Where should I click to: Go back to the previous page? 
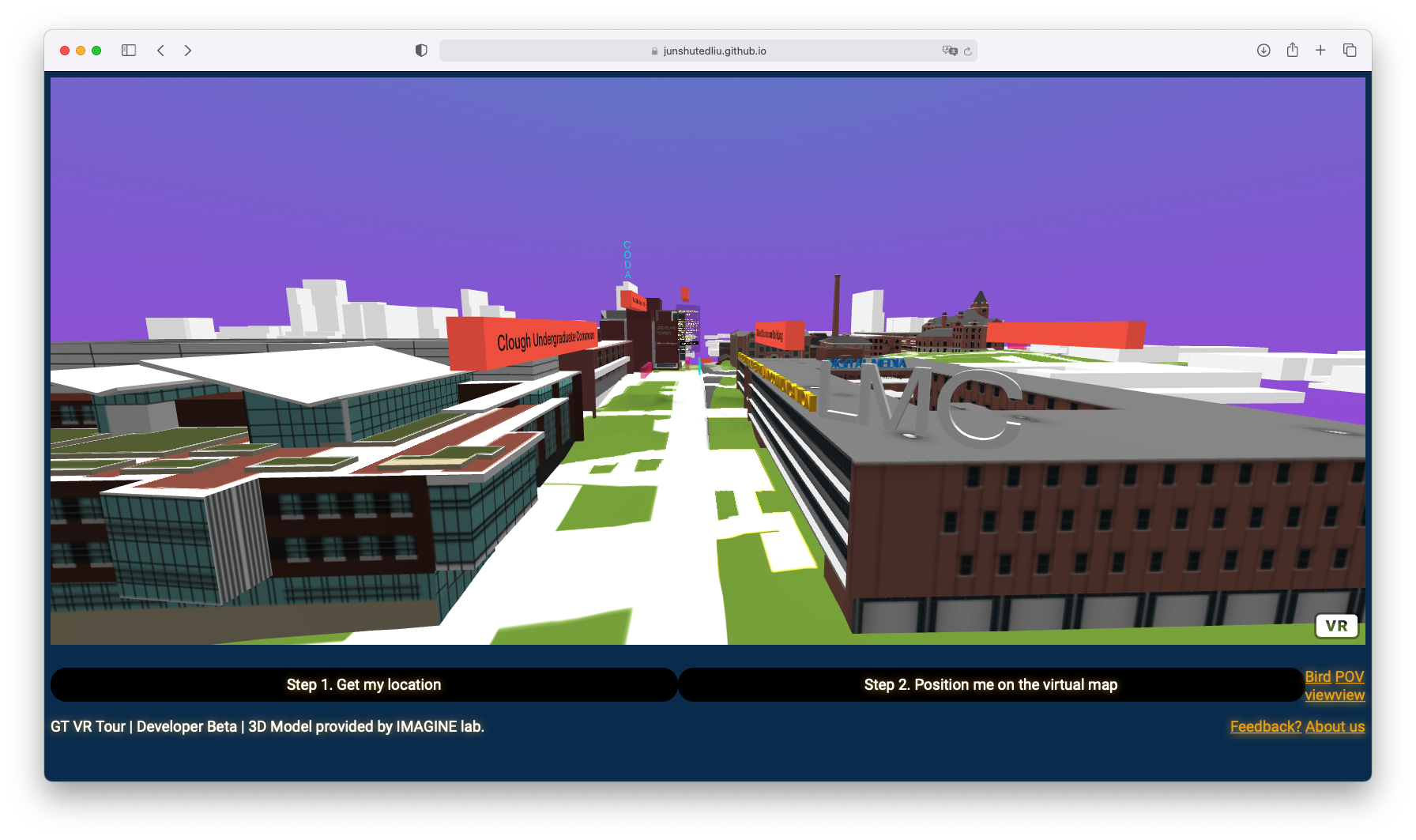pos(160,51)
